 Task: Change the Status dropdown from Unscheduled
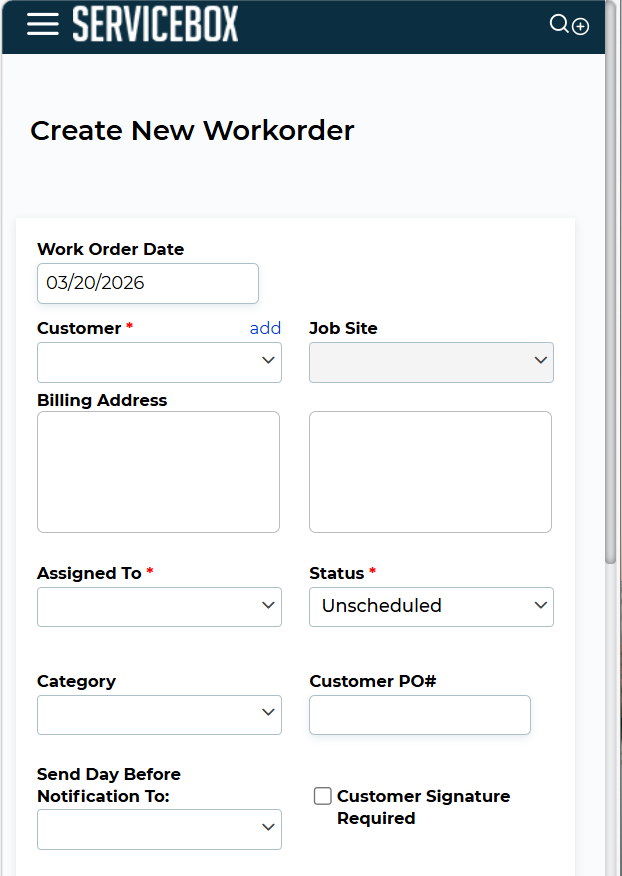pos(431,606)
